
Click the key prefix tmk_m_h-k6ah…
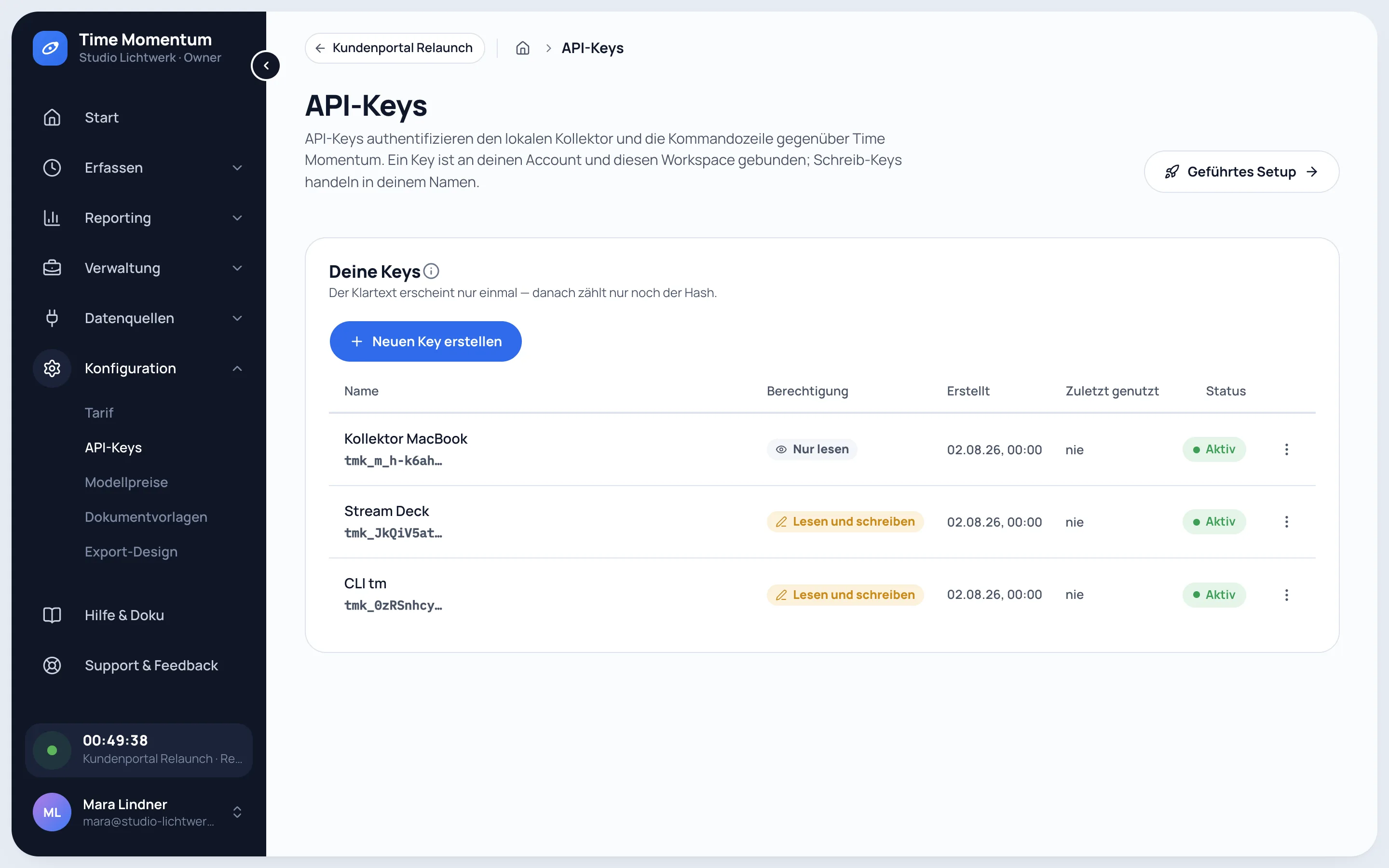click(393, 461)
